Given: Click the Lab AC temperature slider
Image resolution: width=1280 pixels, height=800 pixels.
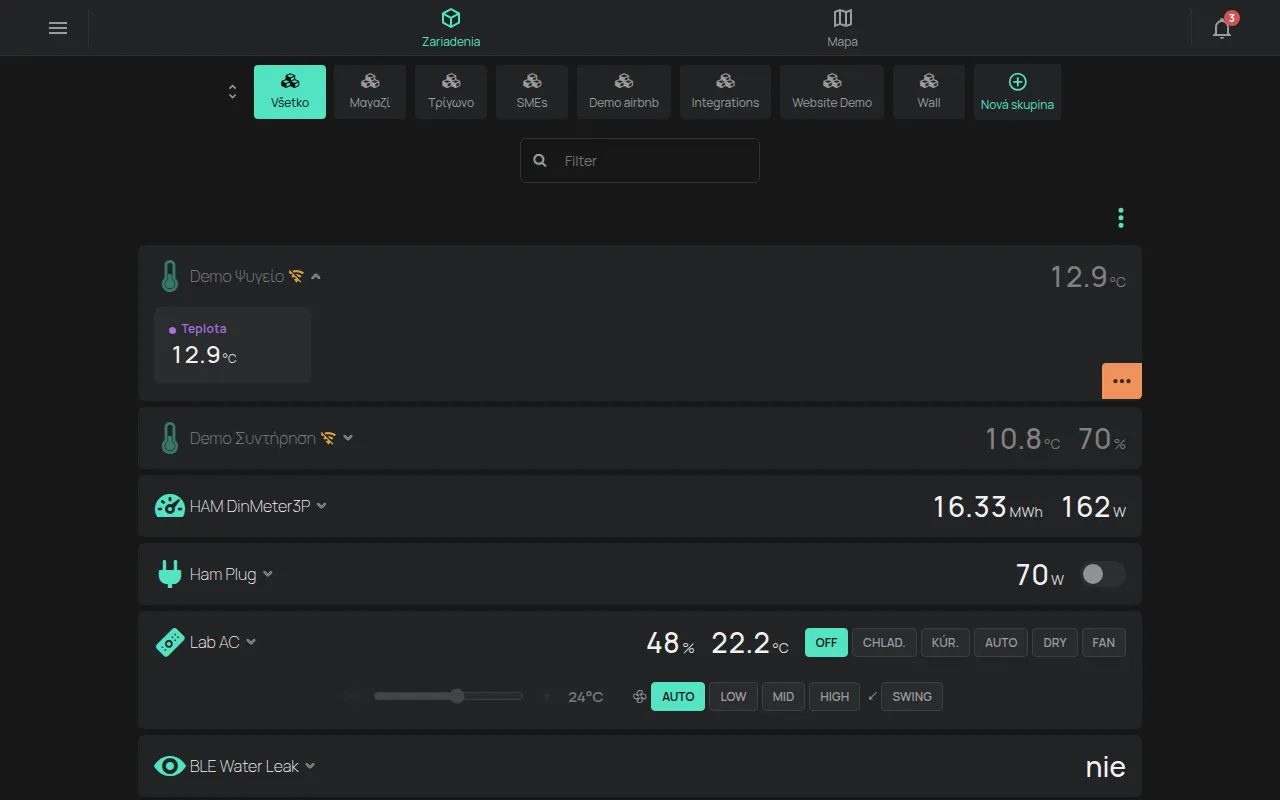Looking at the screenshot, I should 448,696.
